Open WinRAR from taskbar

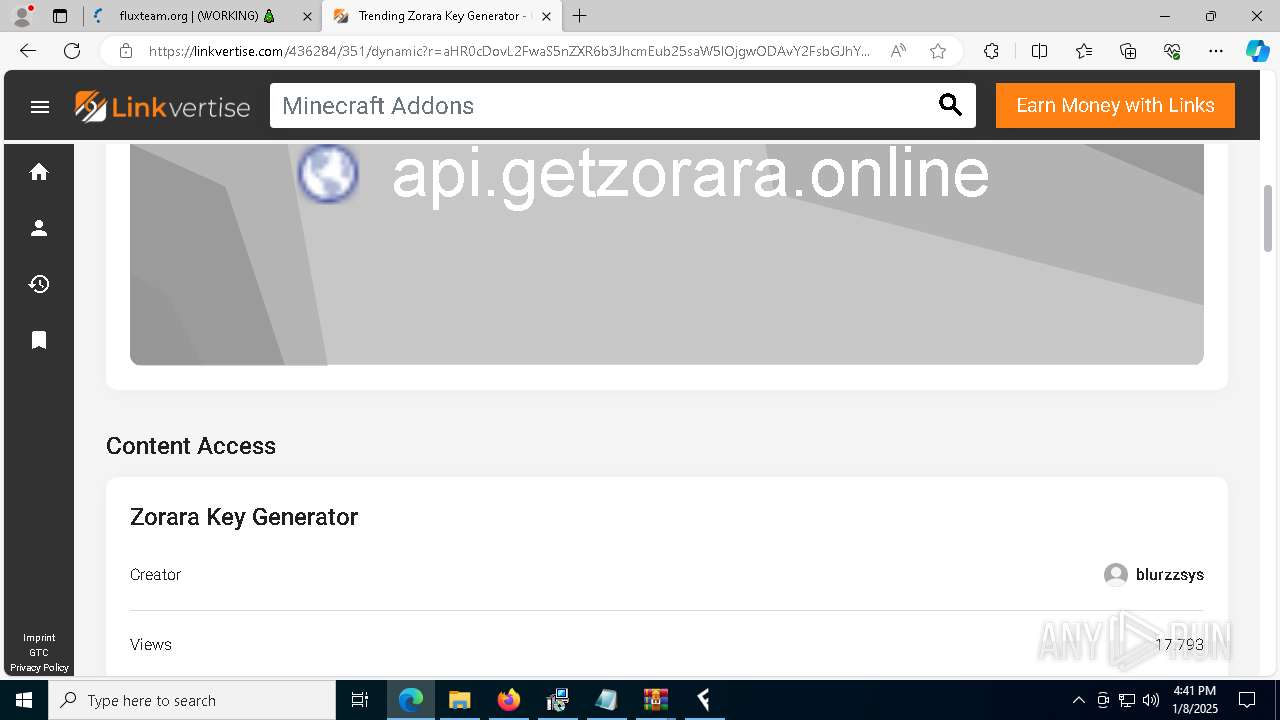click(x=656, y=700)
